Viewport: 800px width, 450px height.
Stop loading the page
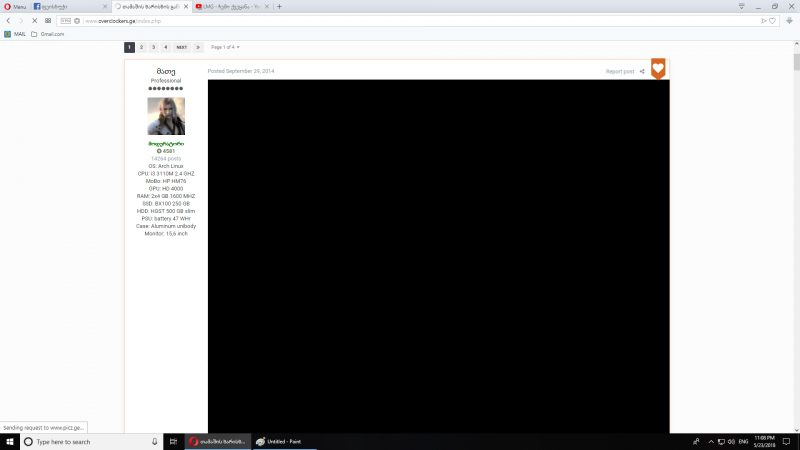(x=34, y=20)
